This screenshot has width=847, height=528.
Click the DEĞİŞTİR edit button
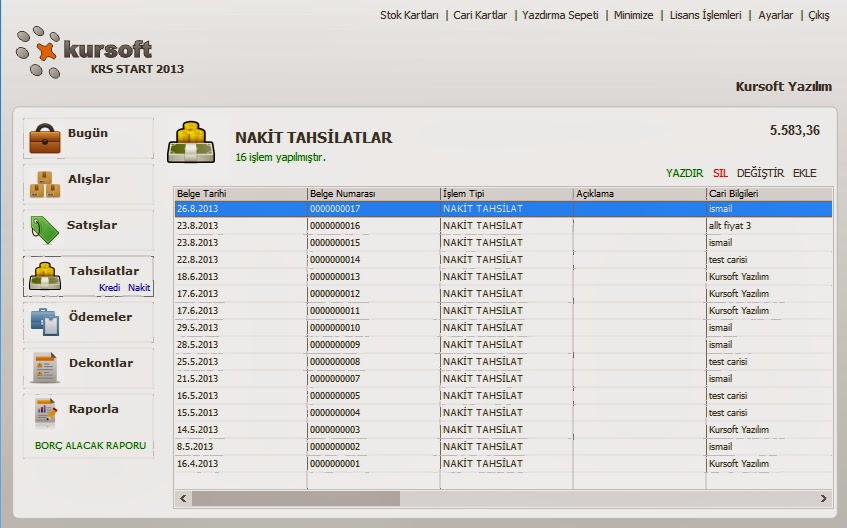760,173
